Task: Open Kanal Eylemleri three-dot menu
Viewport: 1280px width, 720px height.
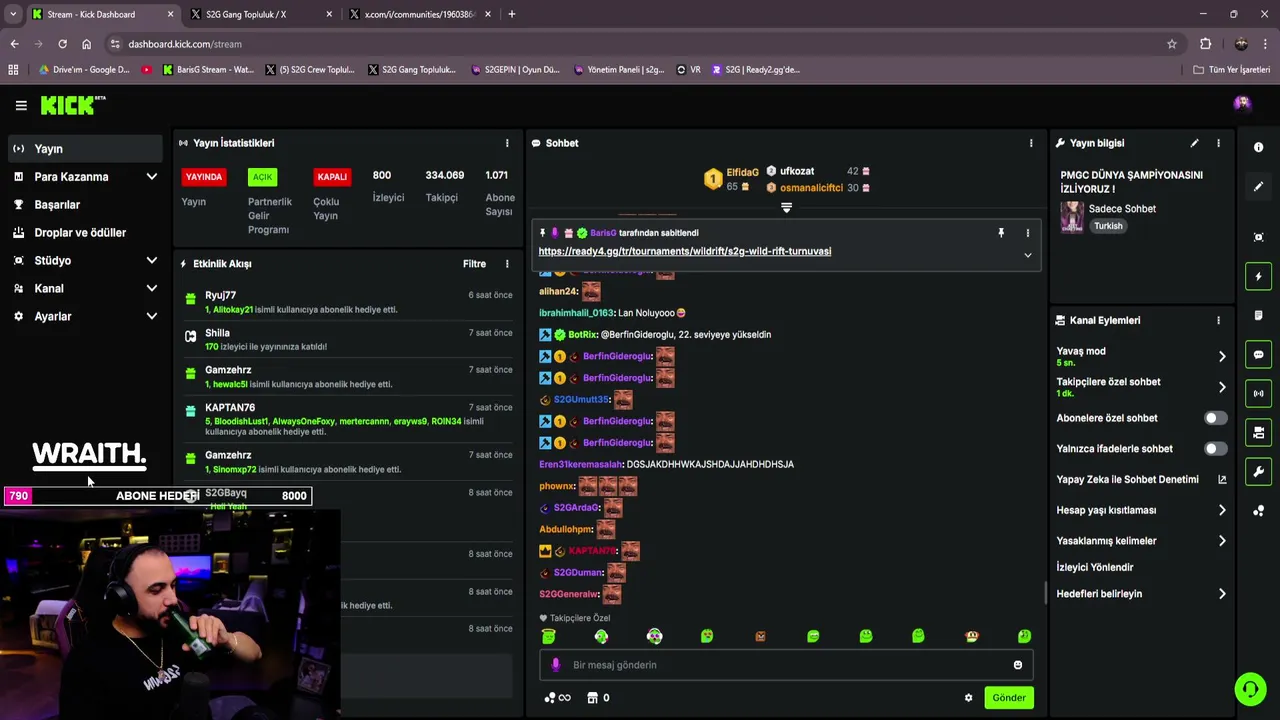Action: click(1218, 320)
